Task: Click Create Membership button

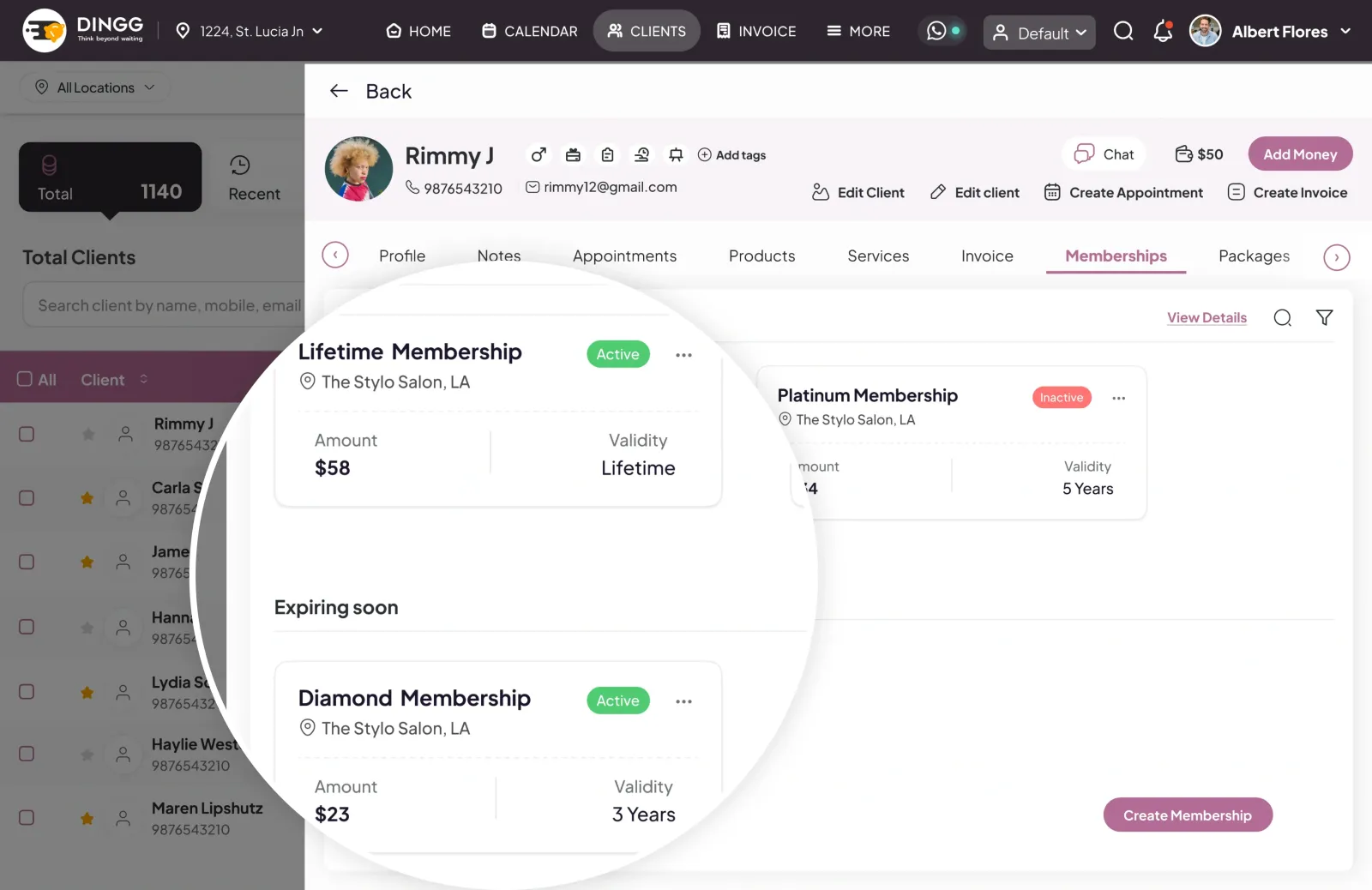Action: [x=1188, y=815]
